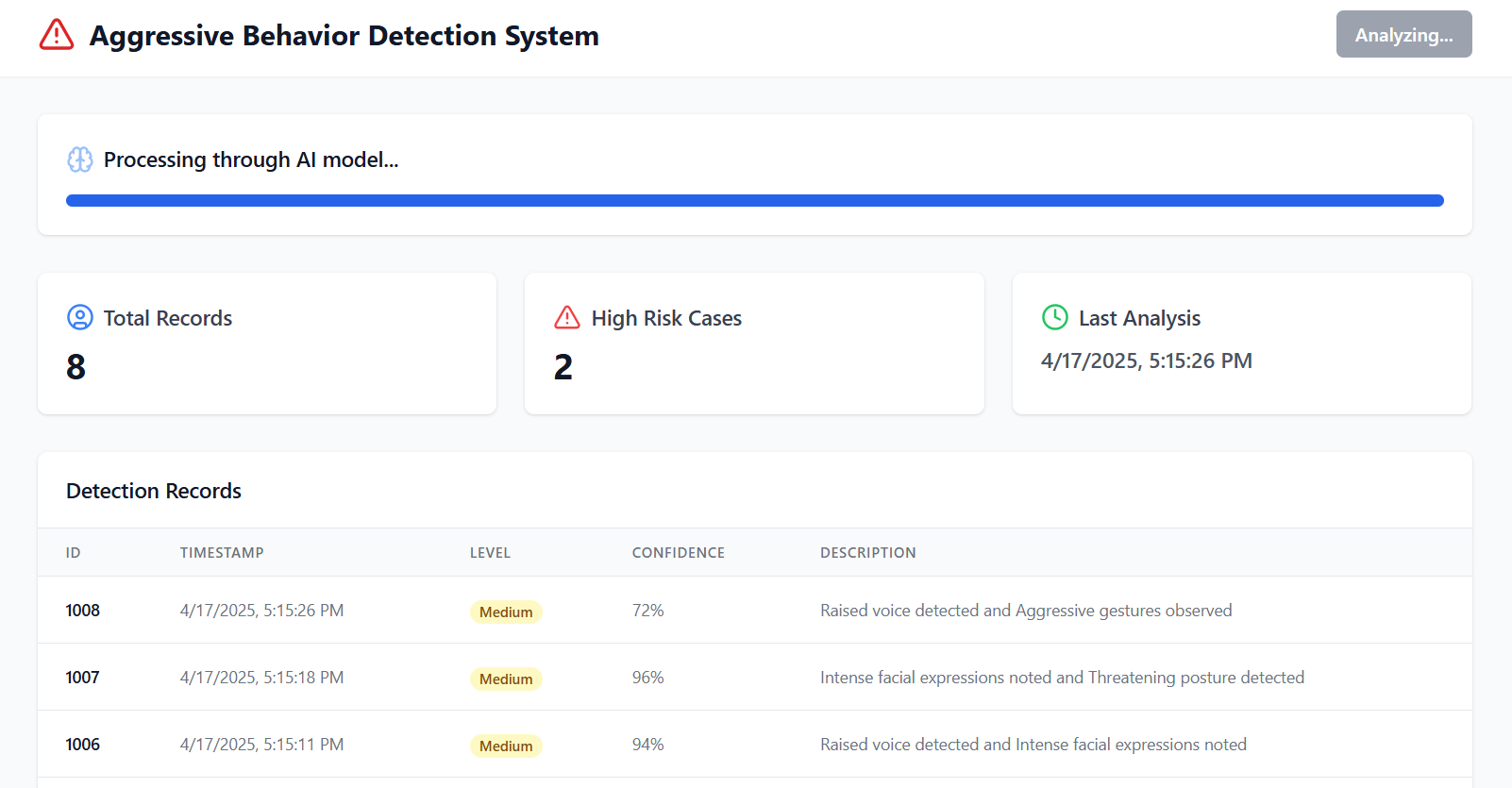Click the Detection Records heading
This screenshot has width=1512, height=788.
pos(154,491)
